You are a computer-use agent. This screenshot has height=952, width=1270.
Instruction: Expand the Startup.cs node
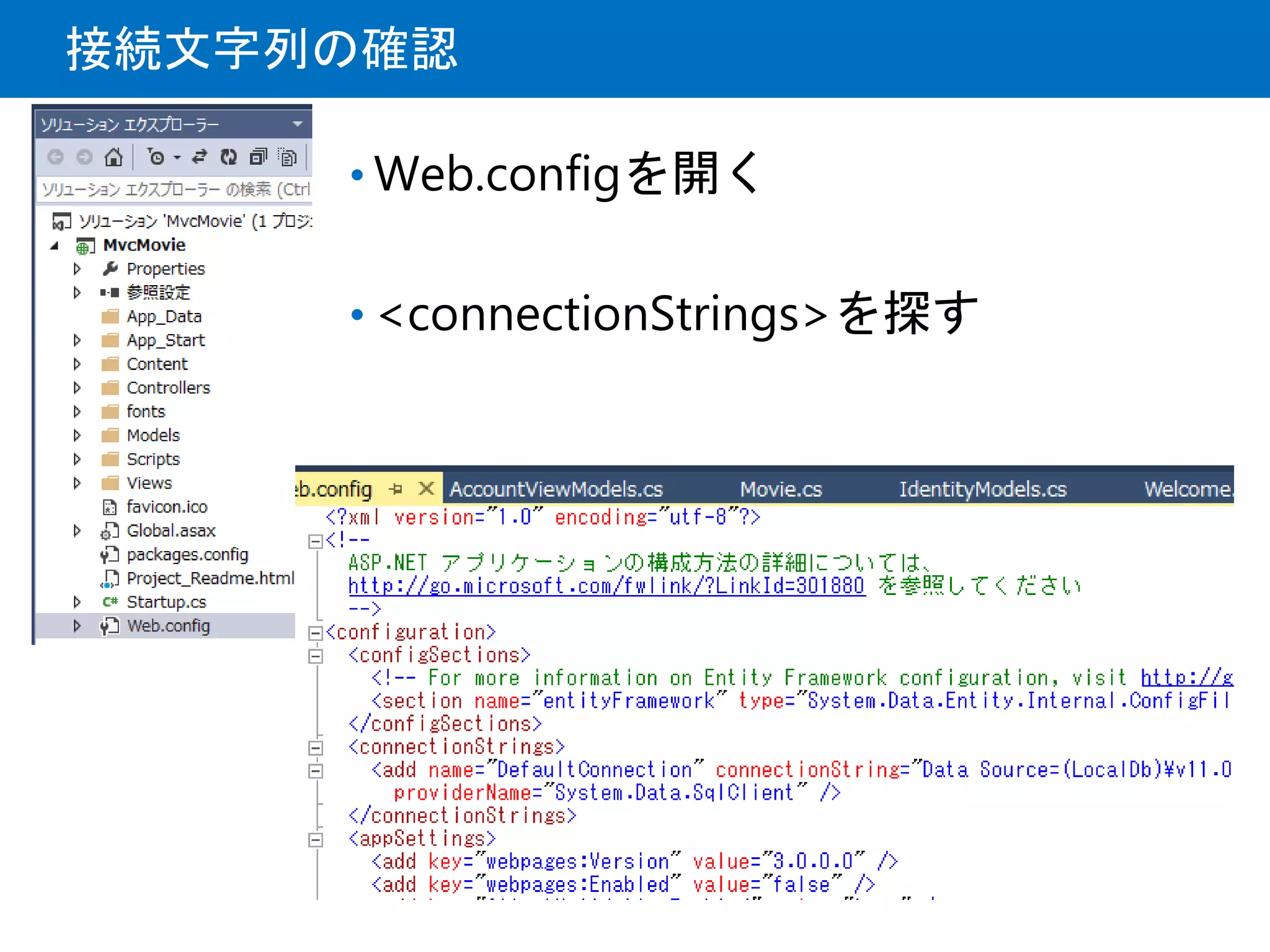click(x=77, y=602)
